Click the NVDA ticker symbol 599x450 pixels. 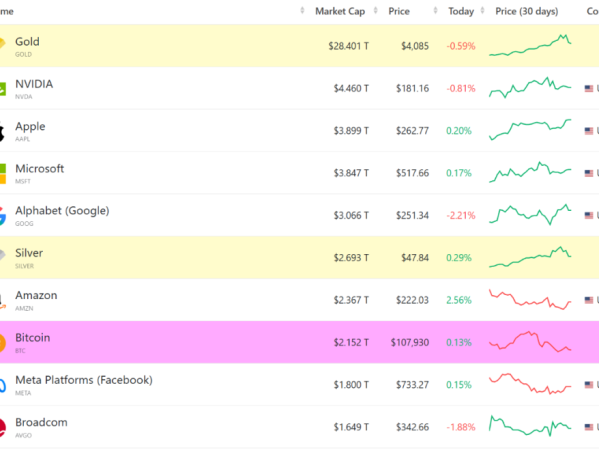coord(24,97)
